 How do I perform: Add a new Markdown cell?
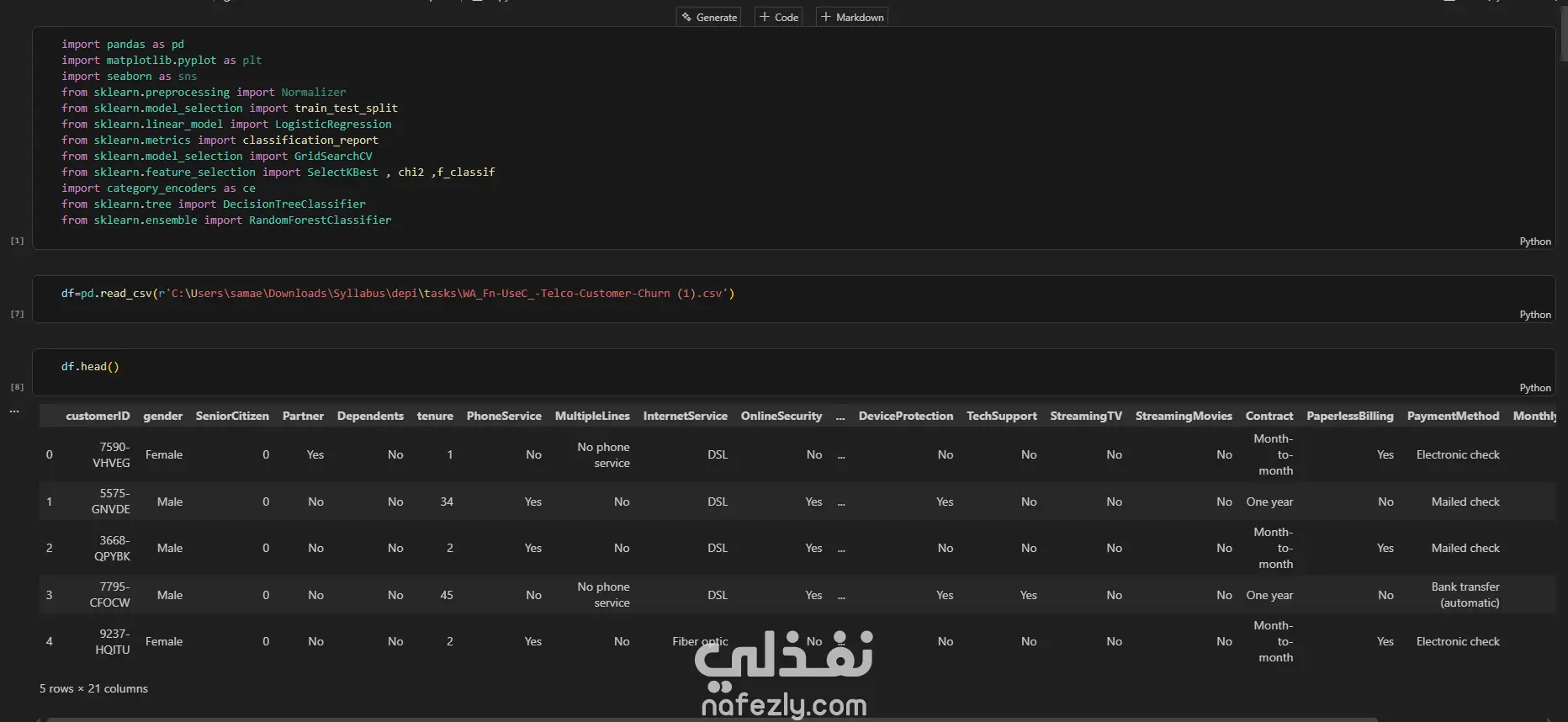[852, 17]
